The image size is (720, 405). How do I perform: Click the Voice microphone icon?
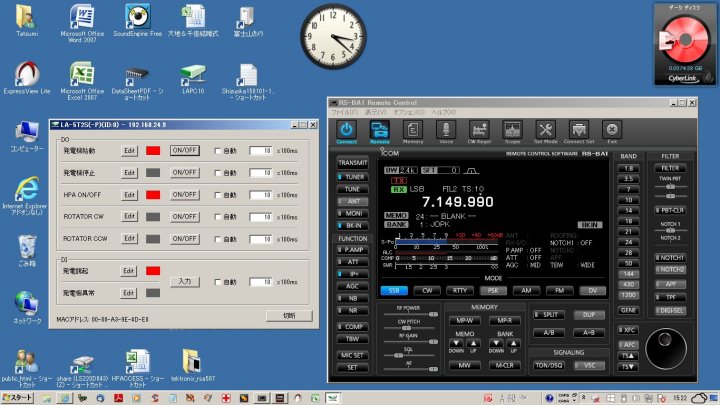(x=446, y=130)
